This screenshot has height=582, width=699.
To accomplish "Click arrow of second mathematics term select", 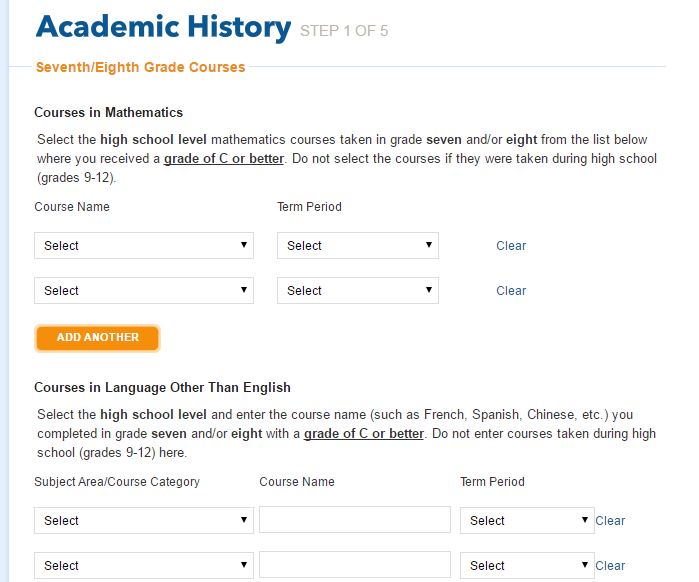I will tap(428, 290).
